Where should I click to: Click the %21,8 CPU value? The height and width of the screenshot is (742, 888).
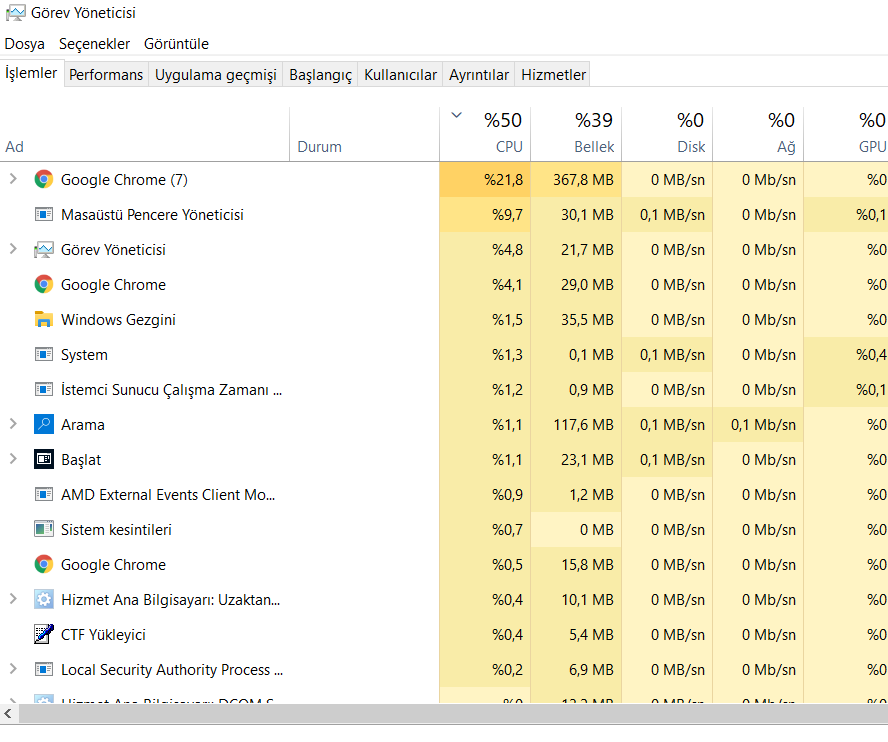[x=503, y=180]
